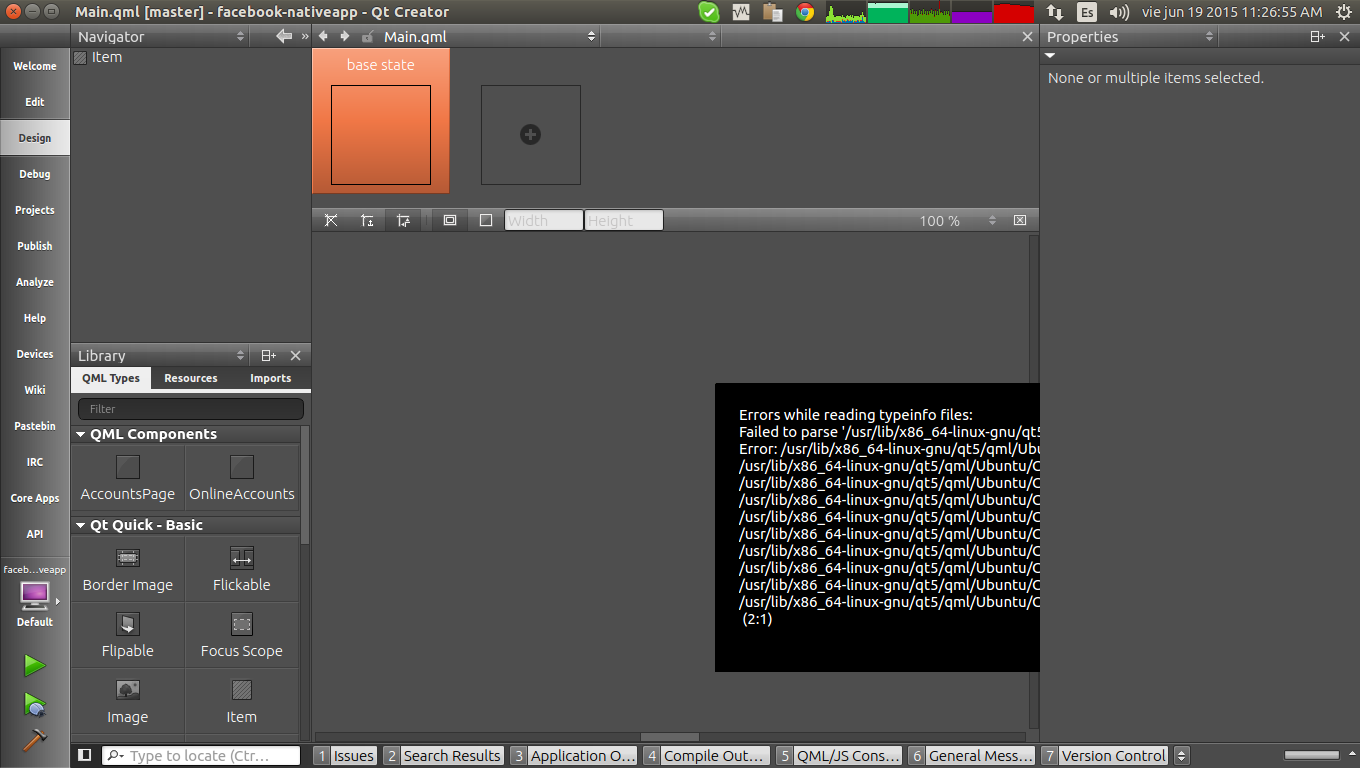Open the Issues output pane
The image size is (1360, 768).
345,756
